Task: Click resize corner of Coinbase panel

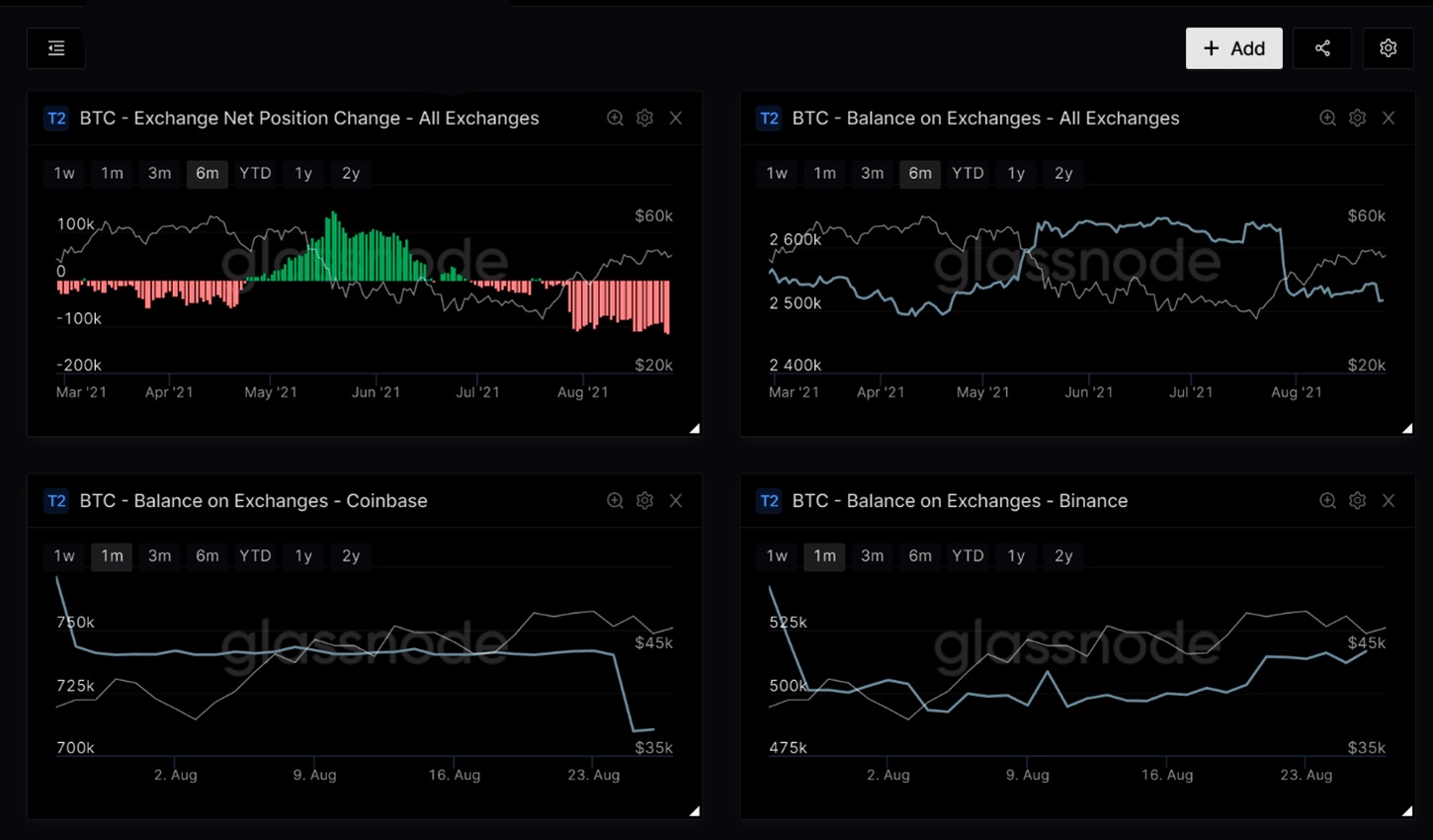Action: click(x=694, y=810)
